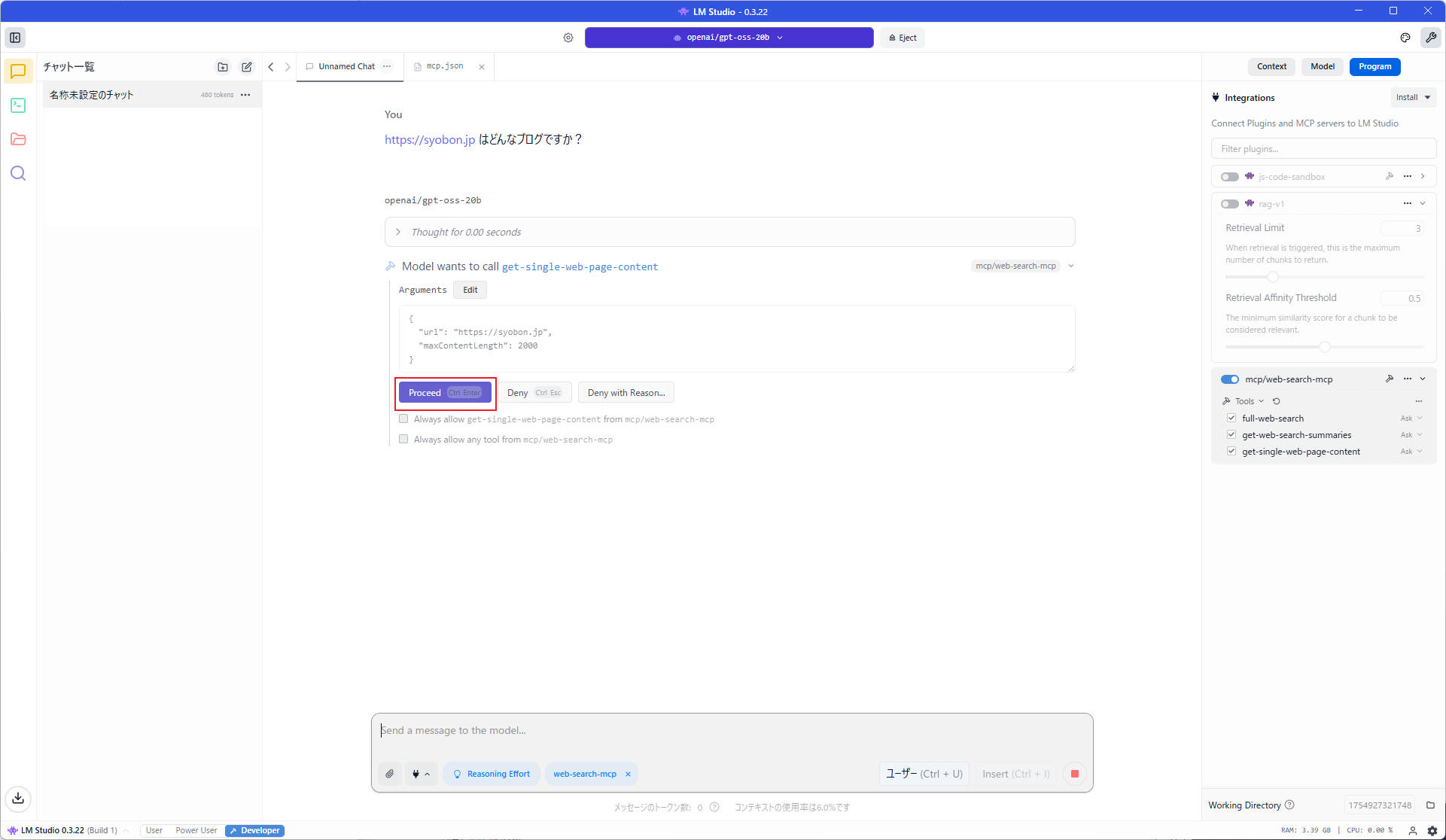Switch to the Model tab

1322,66
